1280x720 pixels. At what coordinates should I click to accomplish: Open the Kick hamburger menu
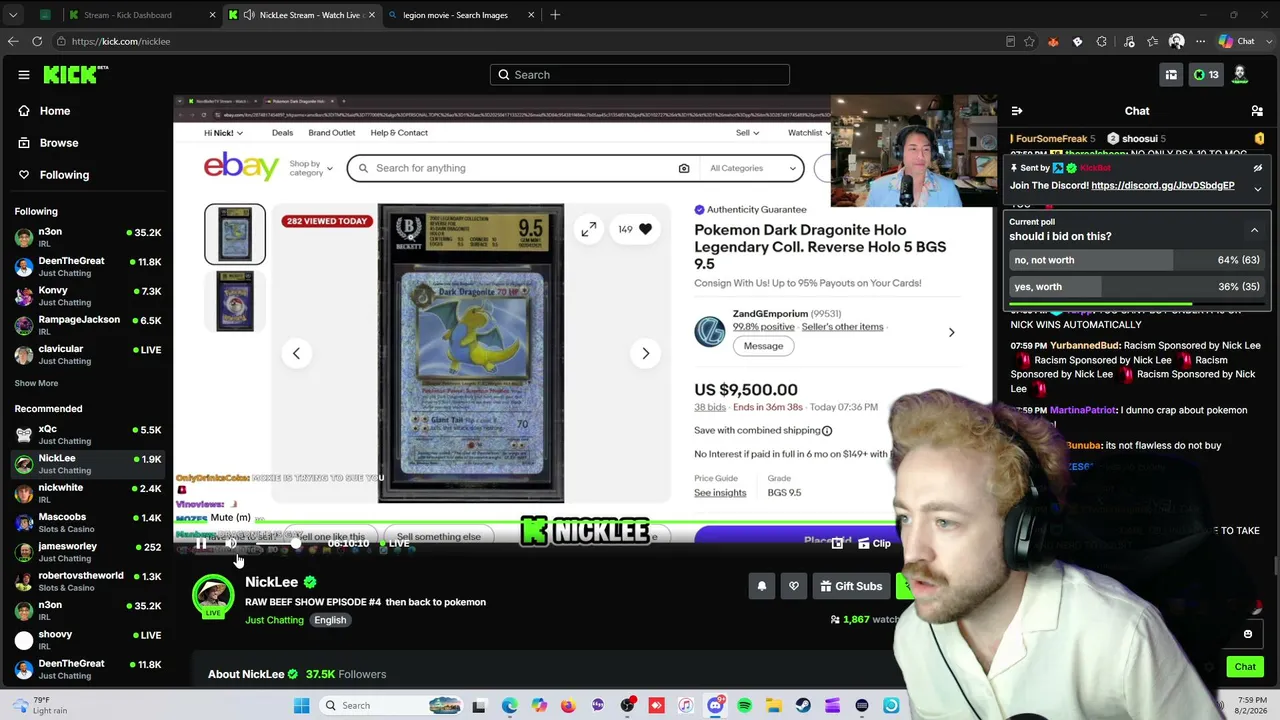point(24,75)
